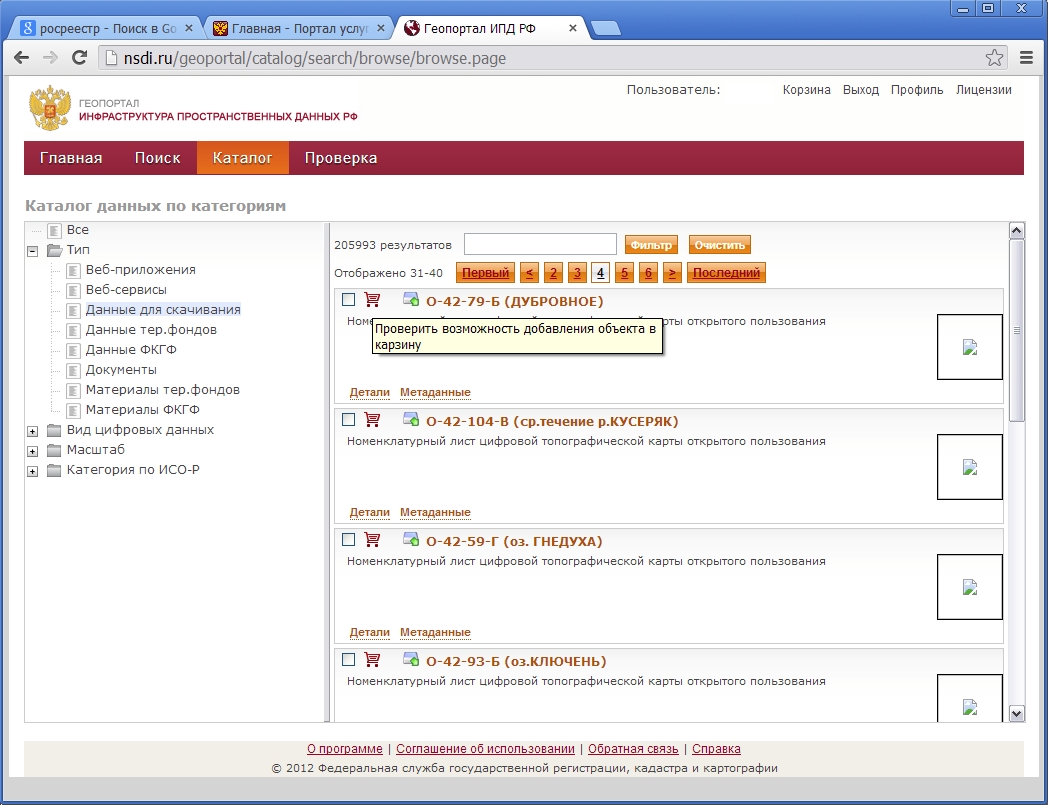The width and height of the screenshot is (1048, 805).
Task: Click the results list vertical scrollbar thumb
Action: pyautogui.click(x=1017, y=330)
